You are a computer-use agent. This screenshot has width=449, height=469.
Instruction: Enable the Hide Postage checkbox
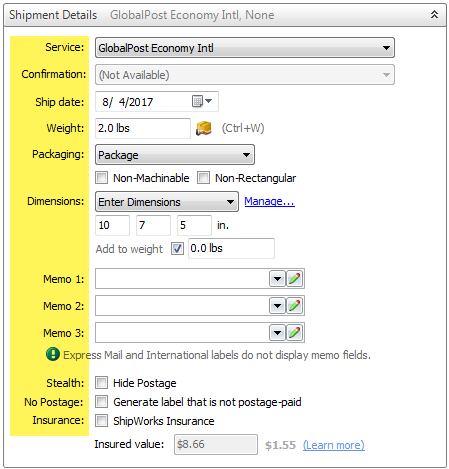coord(102,383)
